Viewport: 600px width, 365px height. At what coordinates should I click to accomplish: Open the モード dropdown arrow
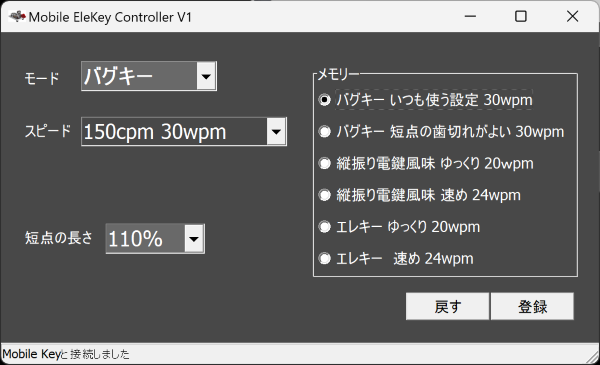(x=206, y=76)
